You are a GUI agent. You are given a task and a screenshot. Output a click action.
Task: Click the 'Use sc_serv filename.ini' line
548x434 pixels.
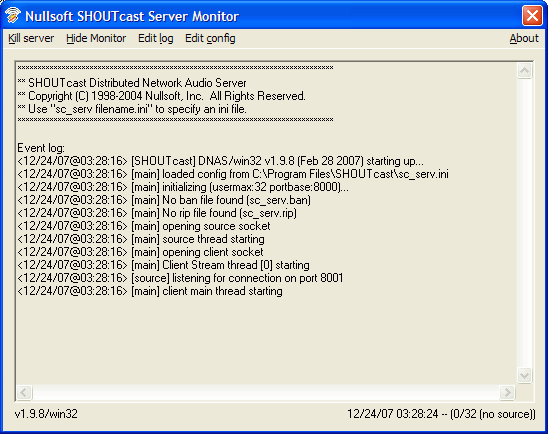(x=132, y=109)
